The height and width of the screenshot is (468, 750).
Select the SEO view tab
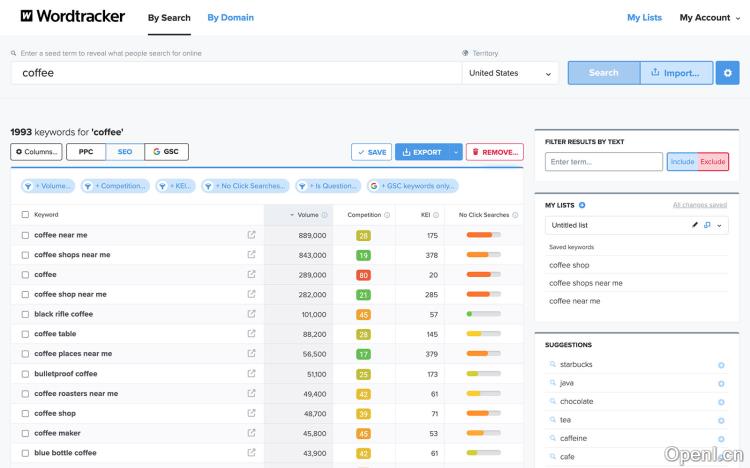coord(125,152)
